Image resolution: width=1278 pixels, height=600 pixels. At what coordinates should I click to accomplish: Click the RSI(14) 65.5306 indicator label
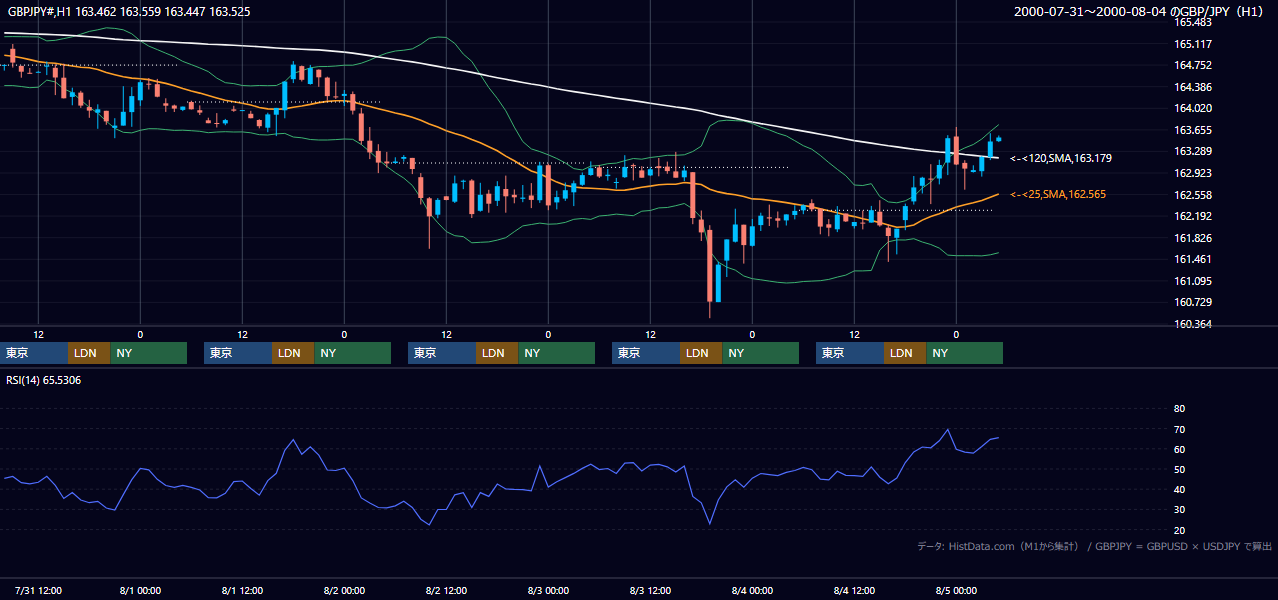click(44, 380)
